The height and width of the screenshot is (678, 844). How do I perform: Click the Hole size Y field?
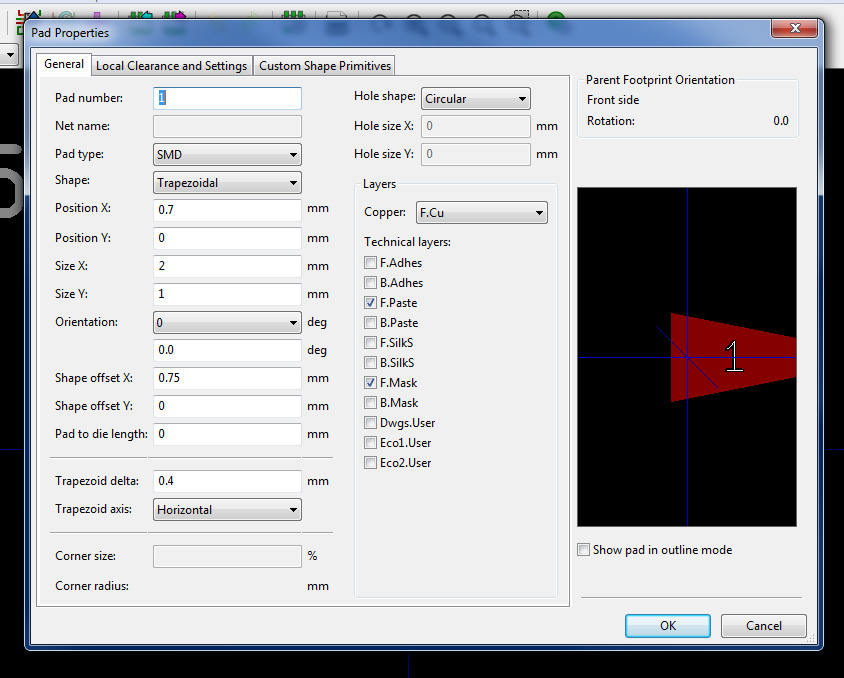(475, 154)
